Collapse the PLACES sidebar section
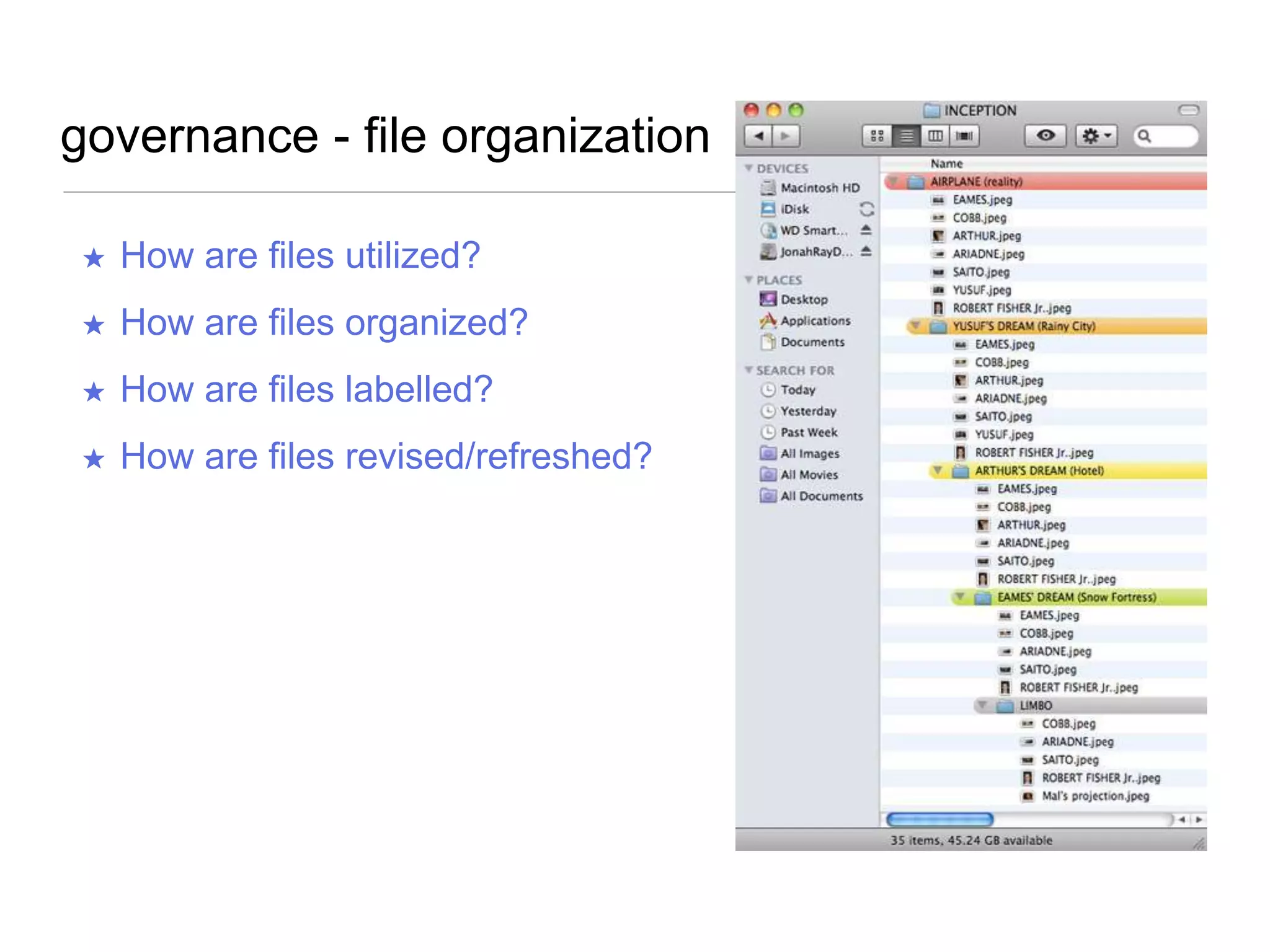Screen dimensions: 1270x952 [x=748, y=280]
